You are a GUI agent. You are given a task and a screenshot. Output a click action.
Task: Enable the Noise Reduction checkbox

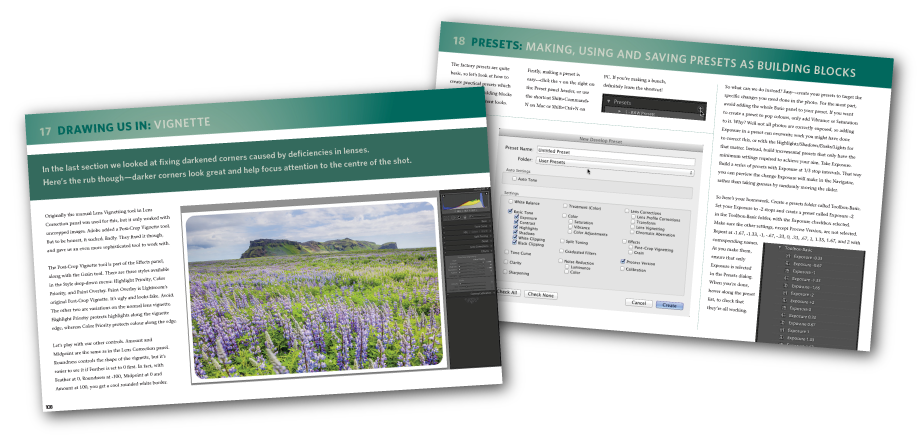point(560,260)
